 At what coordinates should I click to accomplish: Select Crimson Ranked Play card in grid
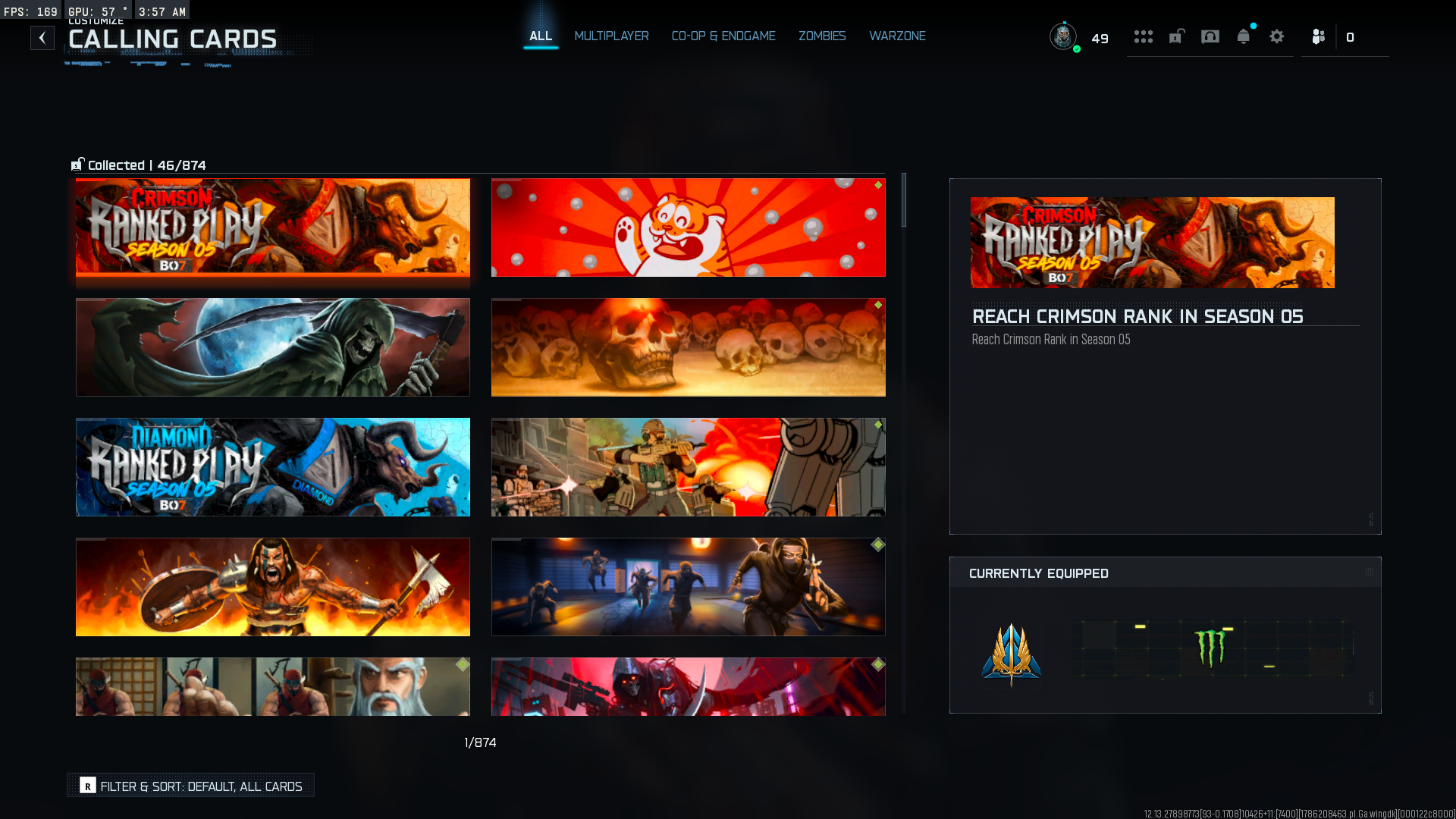point(273,227)
